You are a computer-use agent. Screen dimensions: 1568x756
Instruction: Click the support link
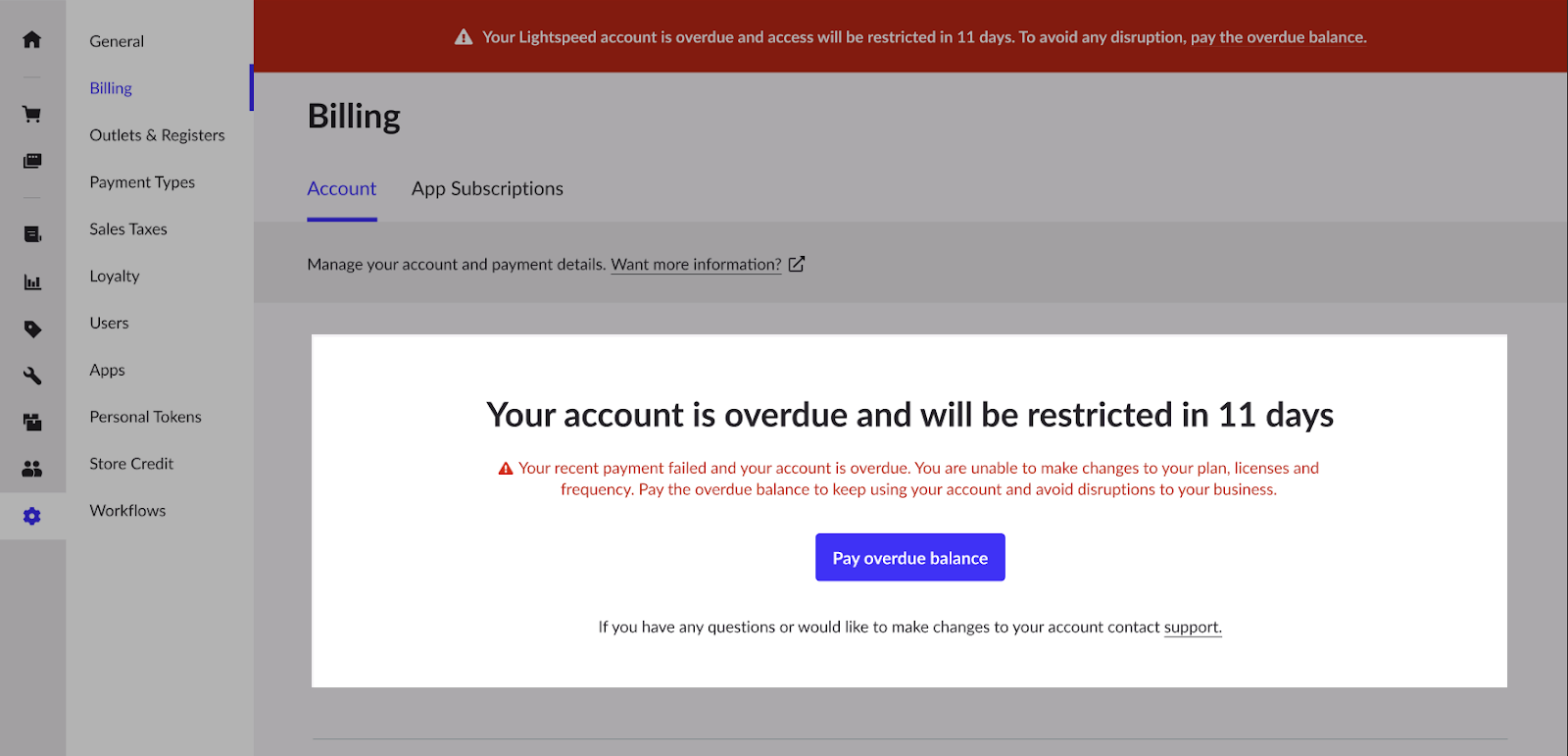point(1193,628)
